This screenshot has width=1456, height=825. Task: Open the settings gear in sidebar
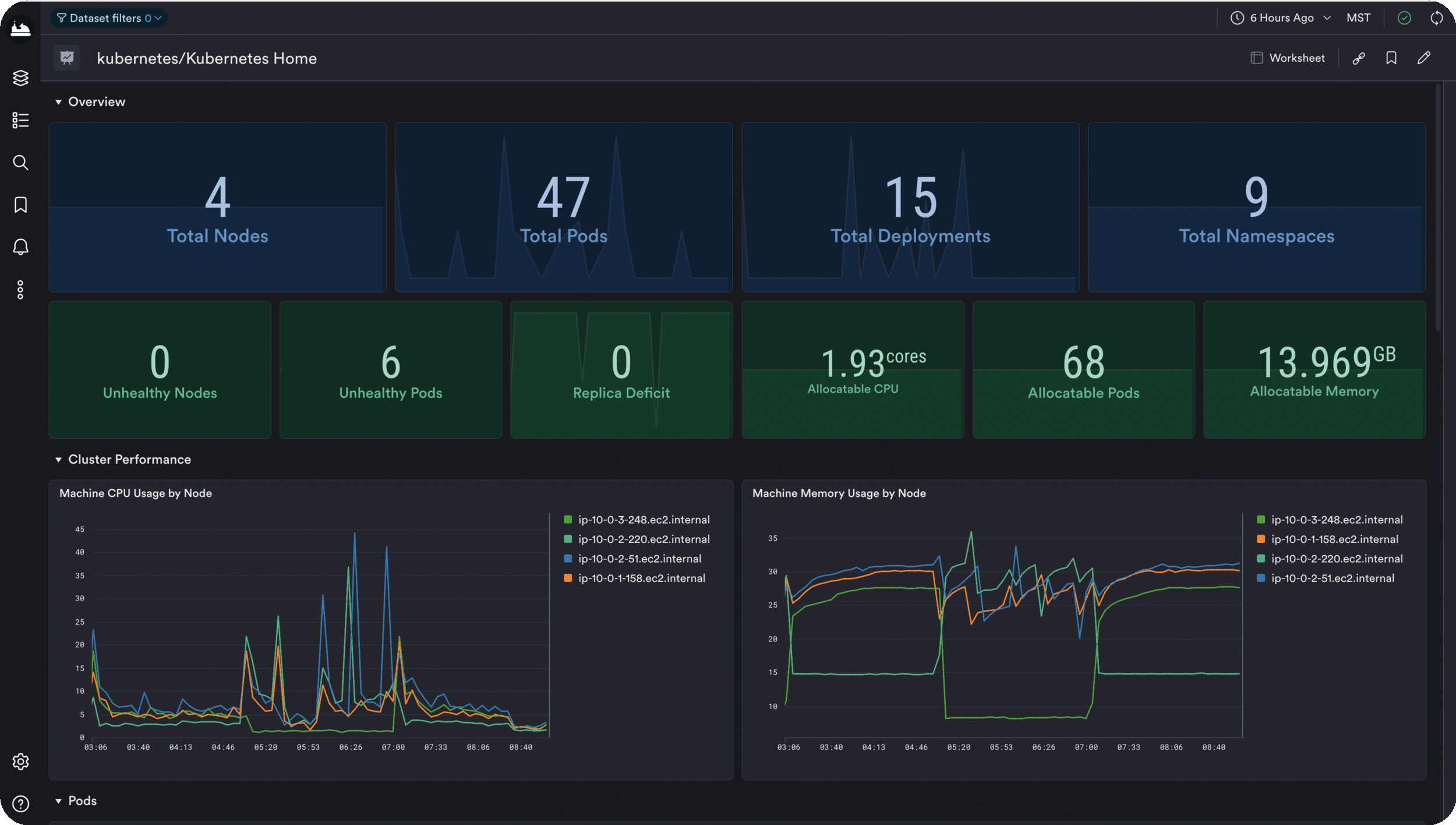pos(20,761)
